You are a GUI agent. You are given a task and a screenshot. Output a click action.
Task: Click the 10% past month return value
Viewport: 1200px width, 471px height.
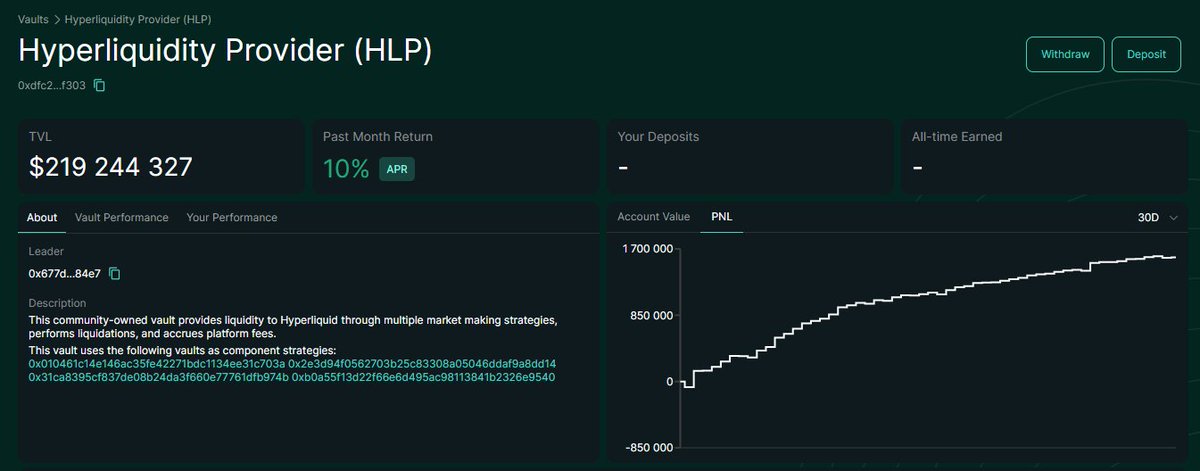[346, 168]
